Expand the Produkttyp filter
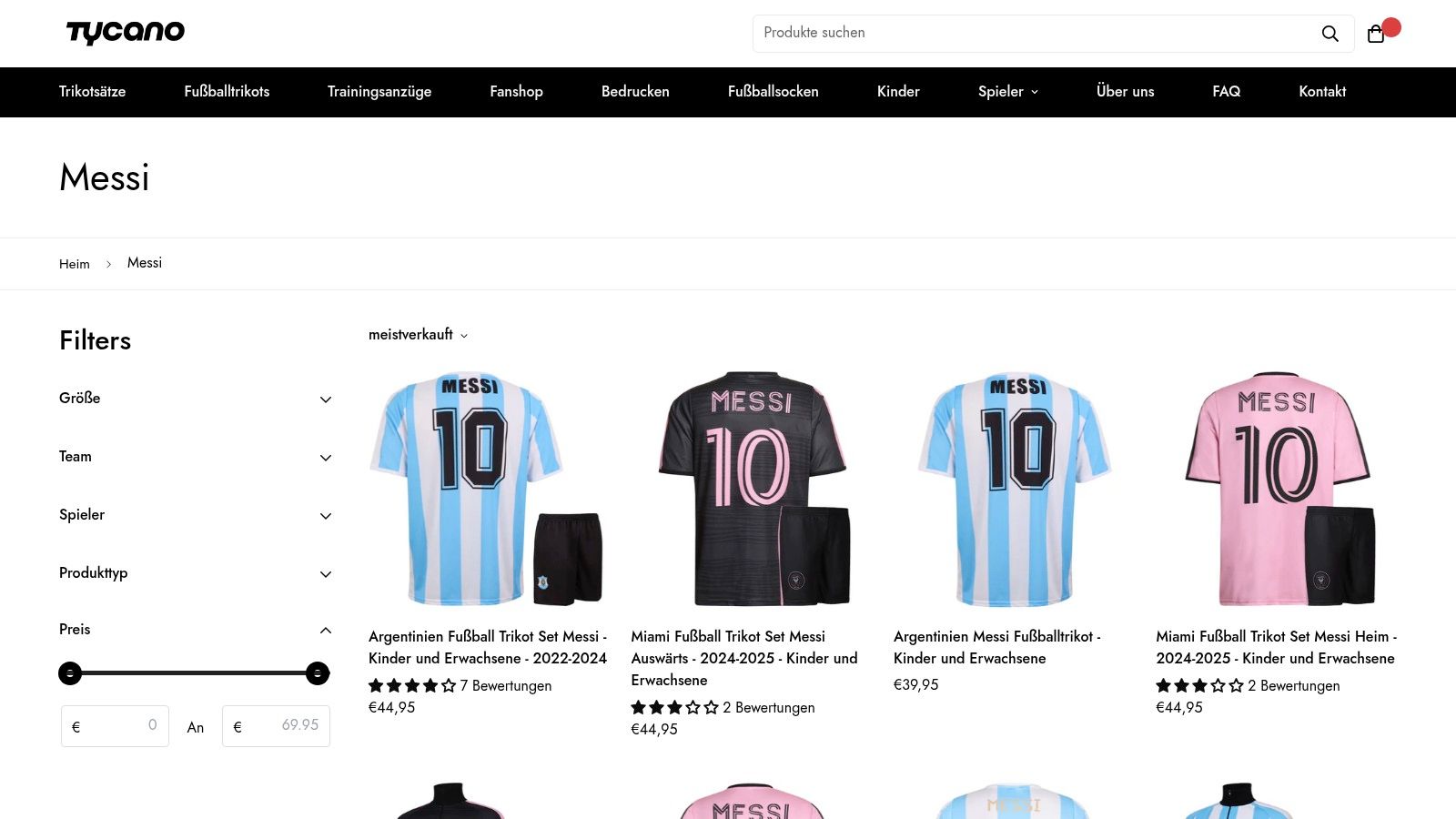Screen dimensions: 1456x819 pyautogui.click(x=196, y=573)
